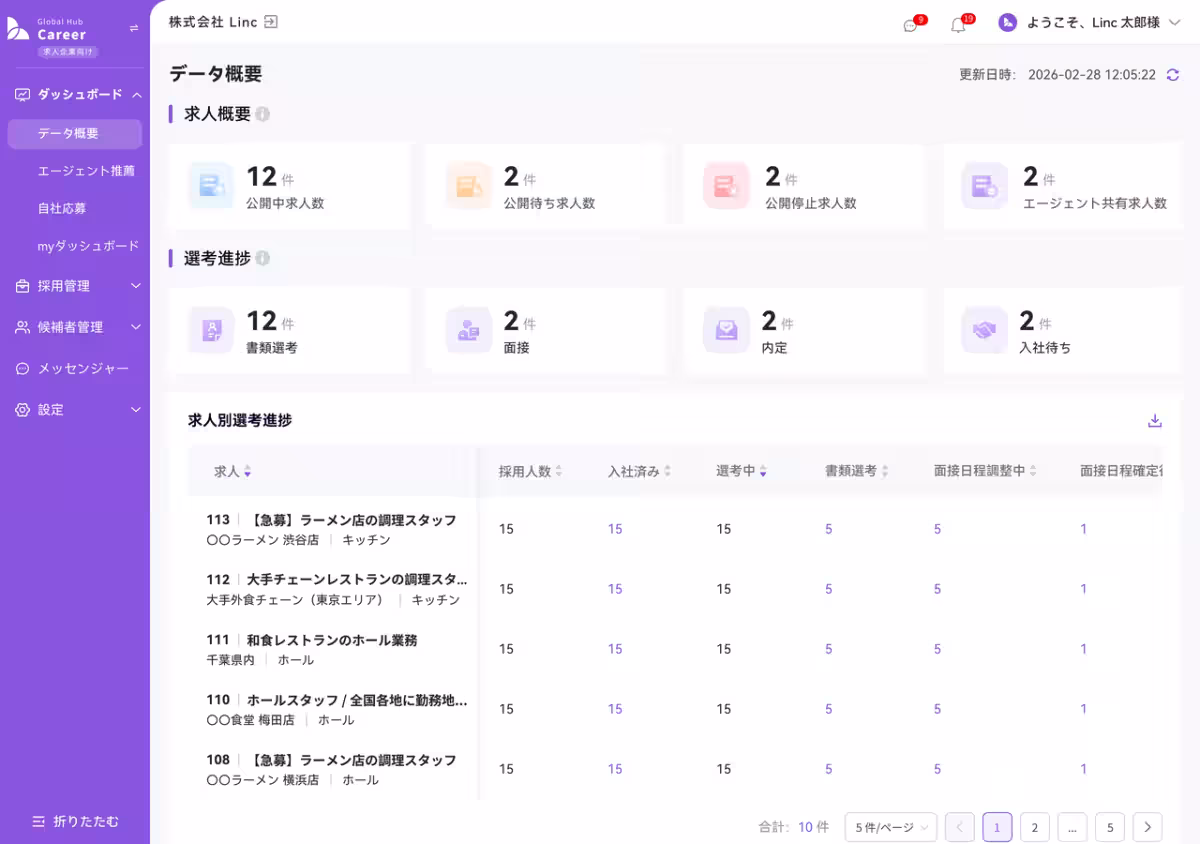
Task: Open job 108 【急募】ラーメン店の調理スタッフ
Action: 331,760
